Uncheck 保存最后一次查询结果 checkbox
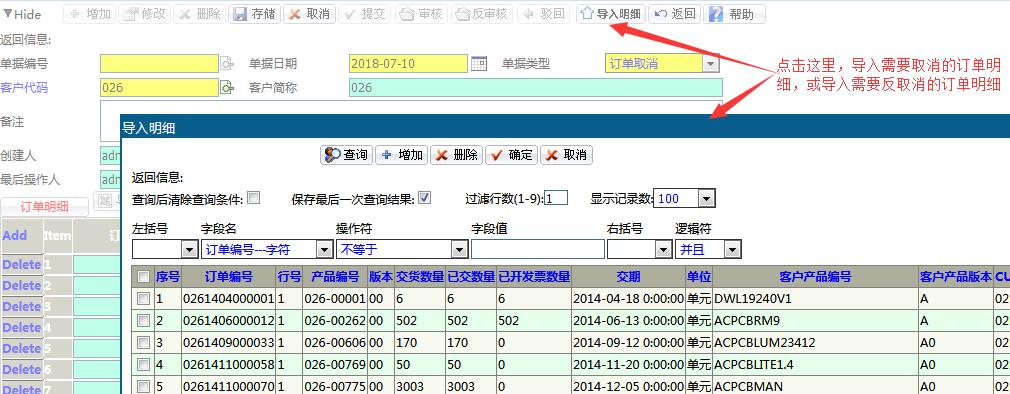This screenshot has height=394, width=1010. pos(424,198)
